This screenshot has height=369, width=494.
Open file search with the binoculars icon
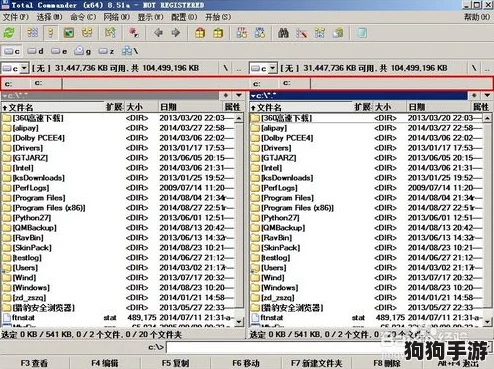[283, 33]
